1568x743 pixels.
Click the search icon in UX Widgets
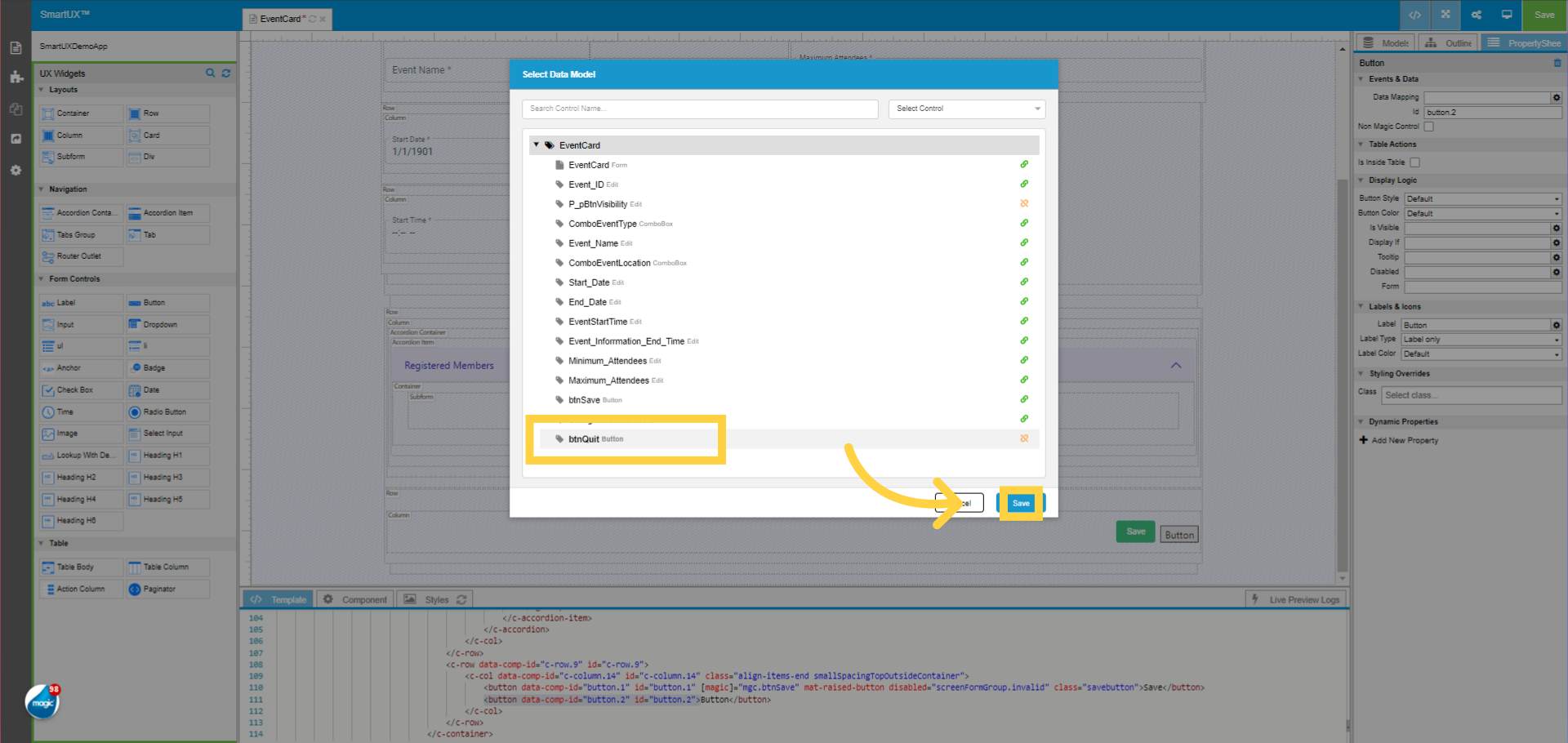(x=211, y=73)
